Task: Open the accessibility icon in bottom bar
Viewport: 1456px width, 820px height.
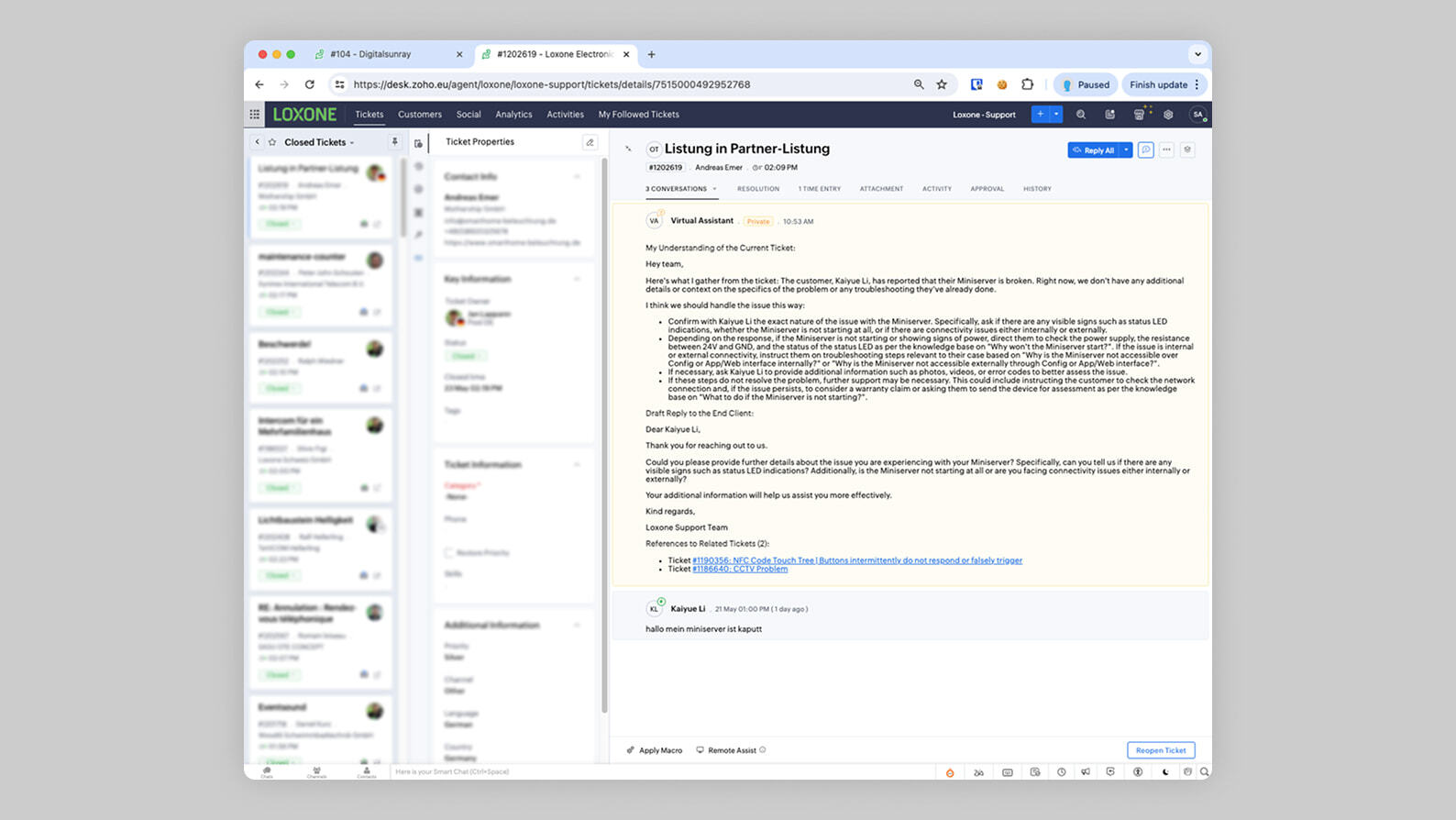Action: [1138, 772]
